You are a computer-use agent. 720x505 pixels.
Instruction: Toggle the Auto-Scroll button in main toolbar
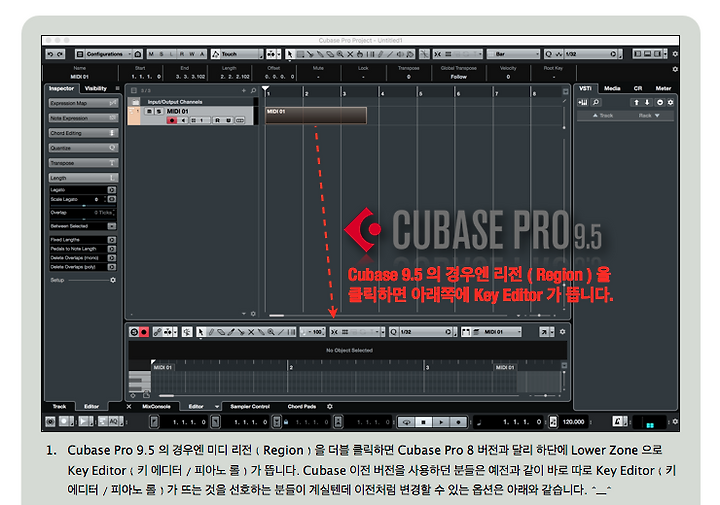(x=271, y=54)
